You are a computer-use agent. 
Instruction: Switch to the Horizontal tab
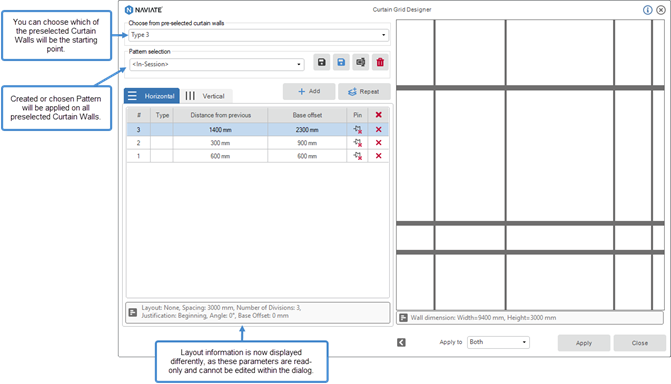[152, 96]
